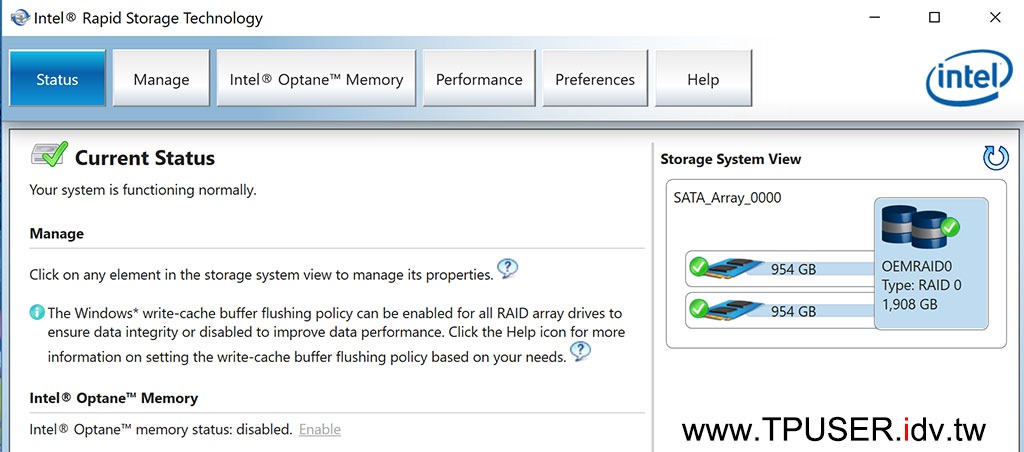1024x452 pixels.
Task: Select the OEMRAID0 volume label
Action: (917, 267)
